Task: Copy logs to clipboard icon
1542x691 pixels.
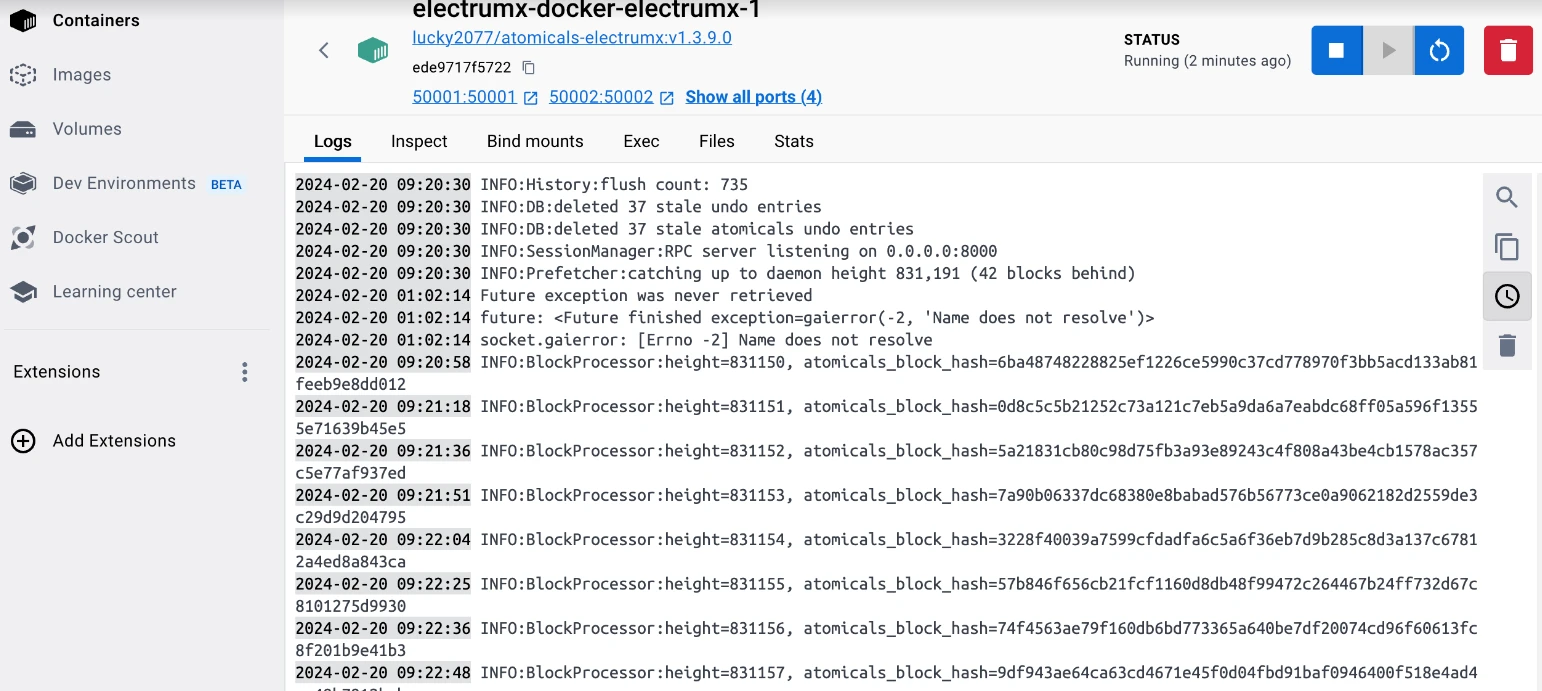Action: (1507, 247)
